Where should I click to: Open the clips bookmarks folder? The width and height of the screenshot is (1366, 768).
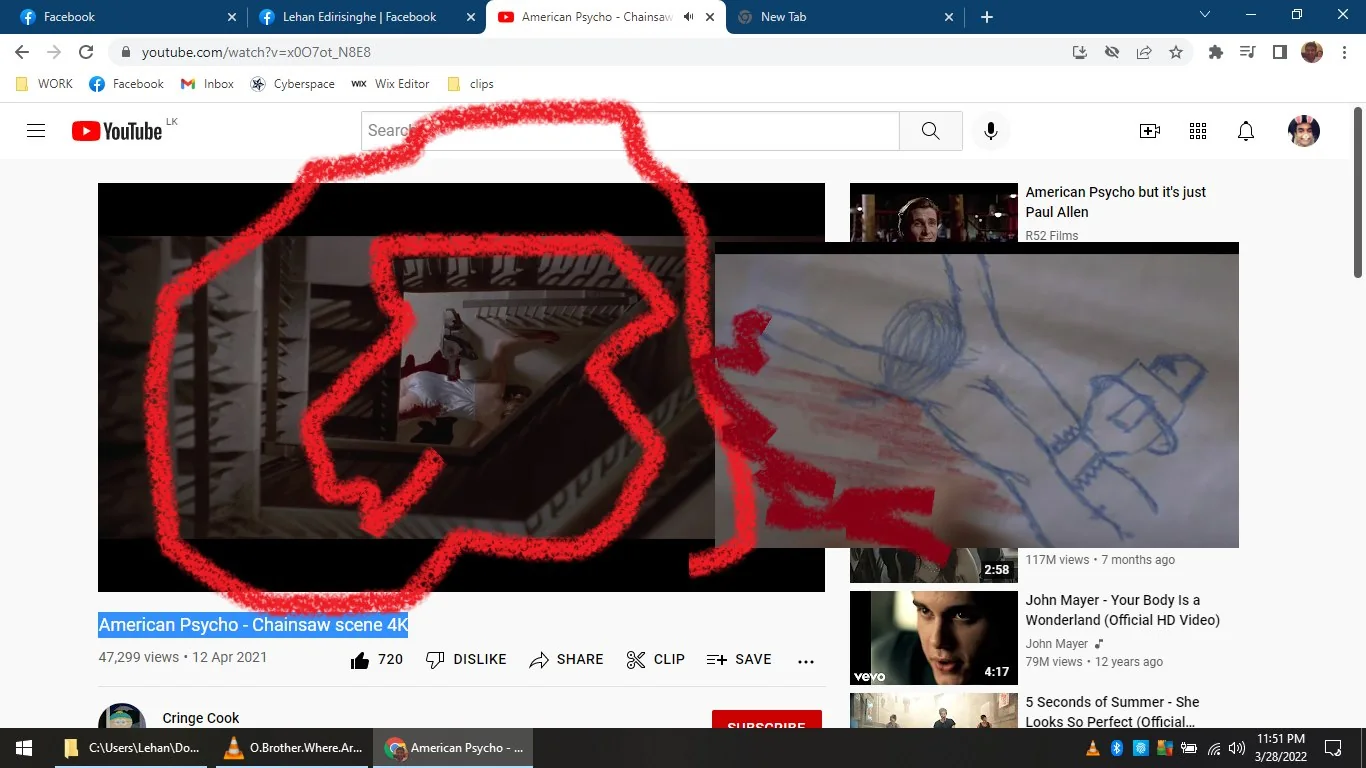[x=470, y=84]
